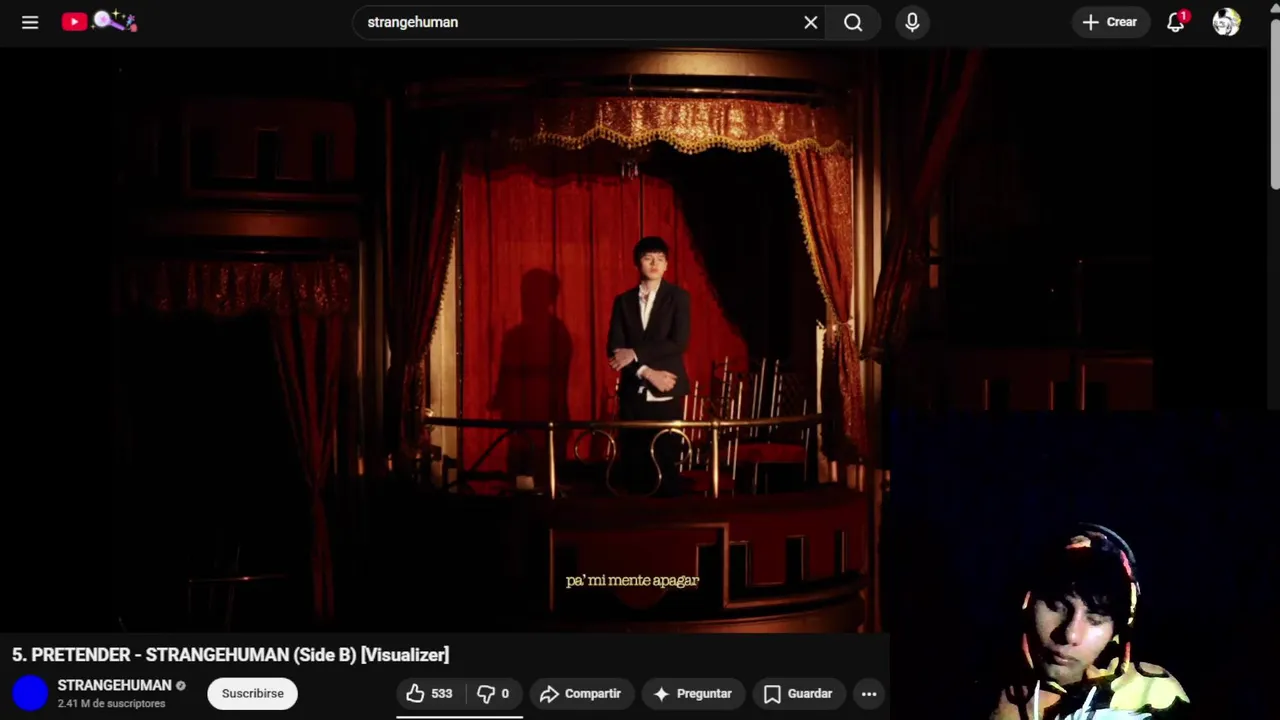Select the video title text
The image size is (1280, 720).
[x=231, y=655]
